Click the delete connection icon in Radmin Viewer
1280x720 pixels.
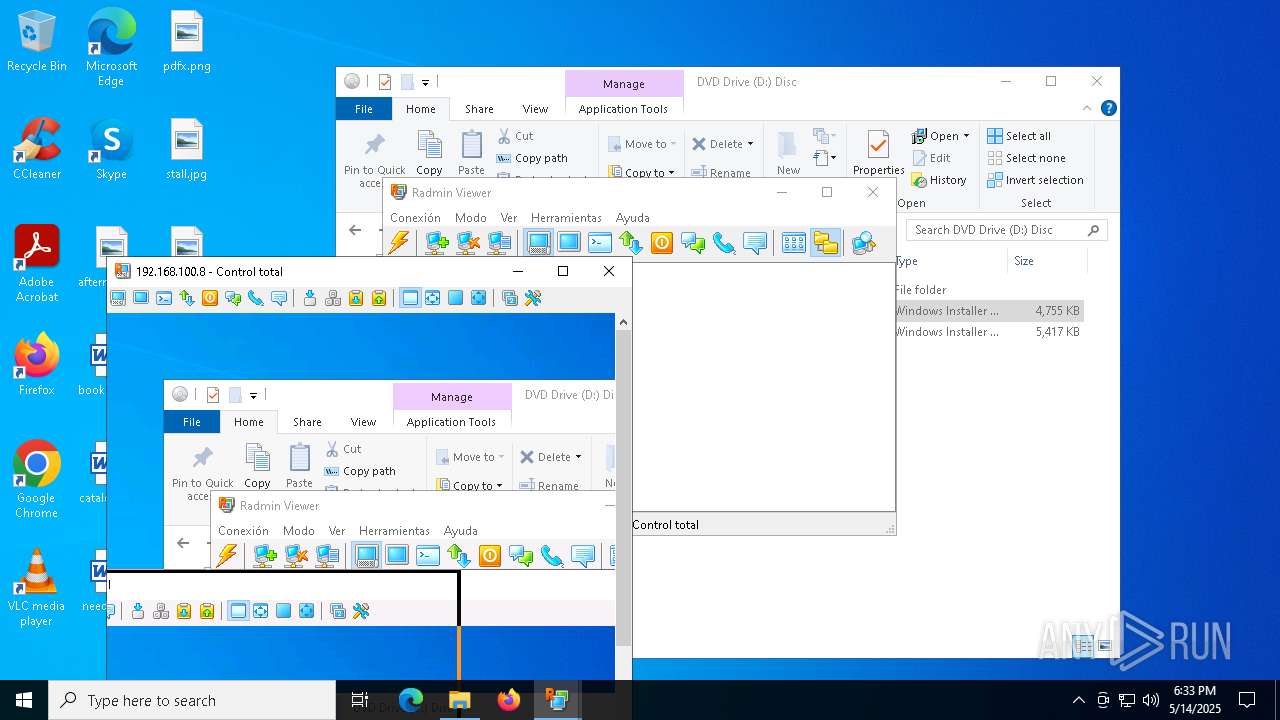(468, 243)
